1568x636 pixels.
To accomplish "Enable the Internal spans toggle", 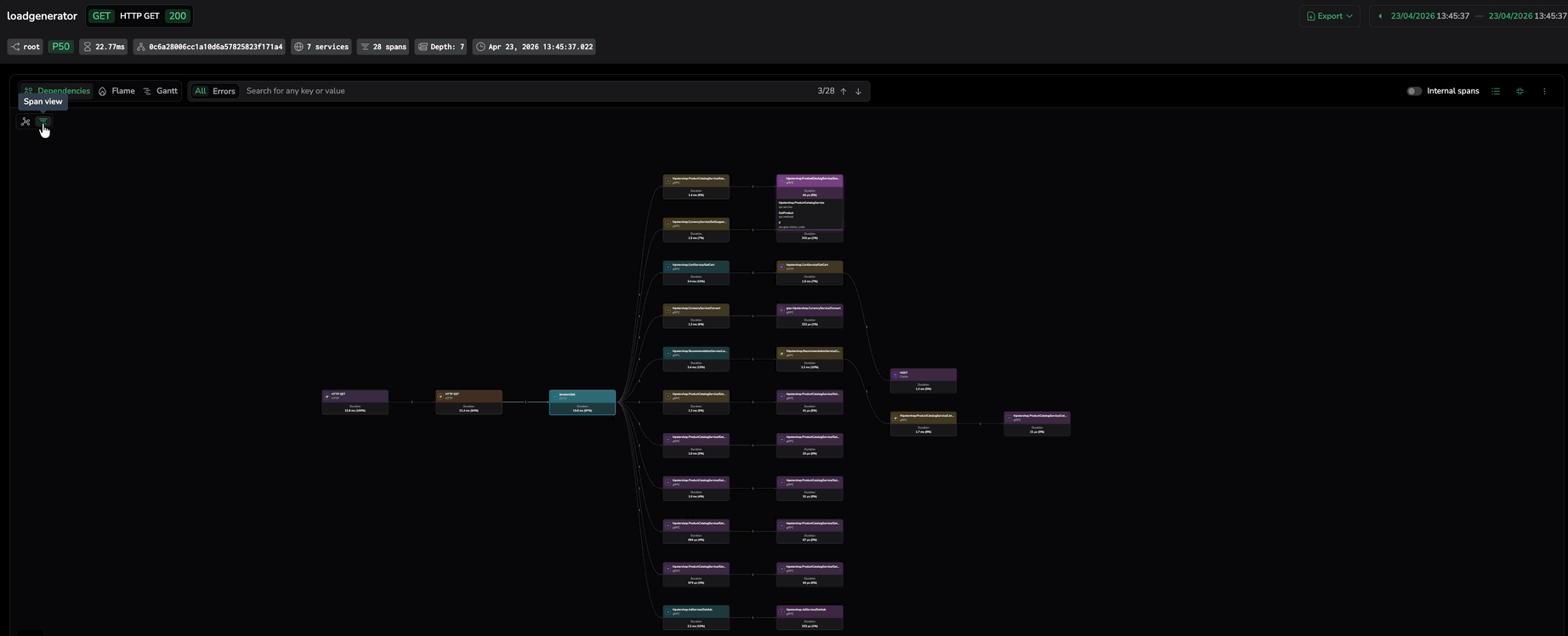I will click(x=1414, y=91).
